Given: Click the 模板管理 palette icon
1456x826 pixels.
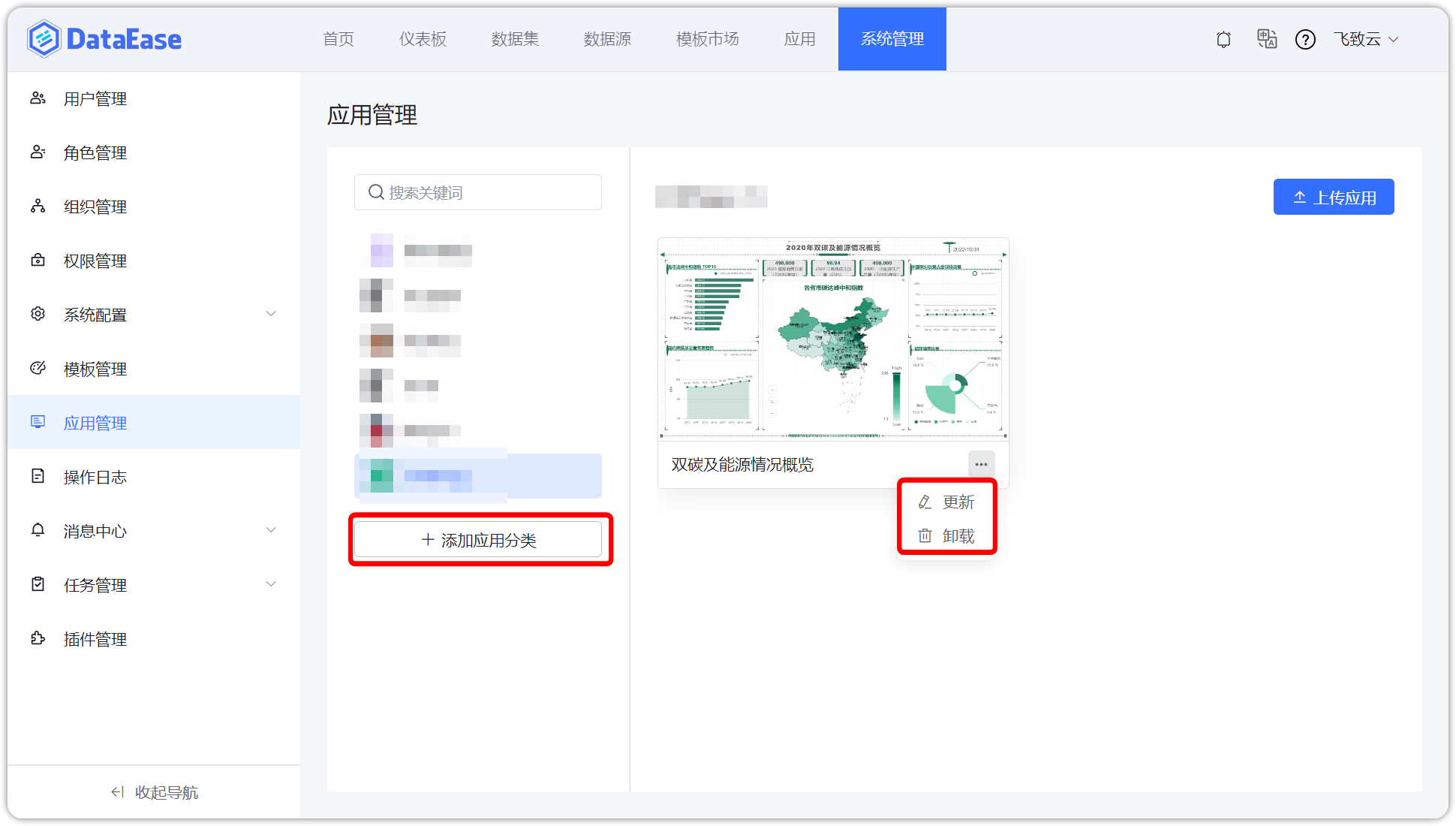Looking at the screenshot, I should click(38, 368).
